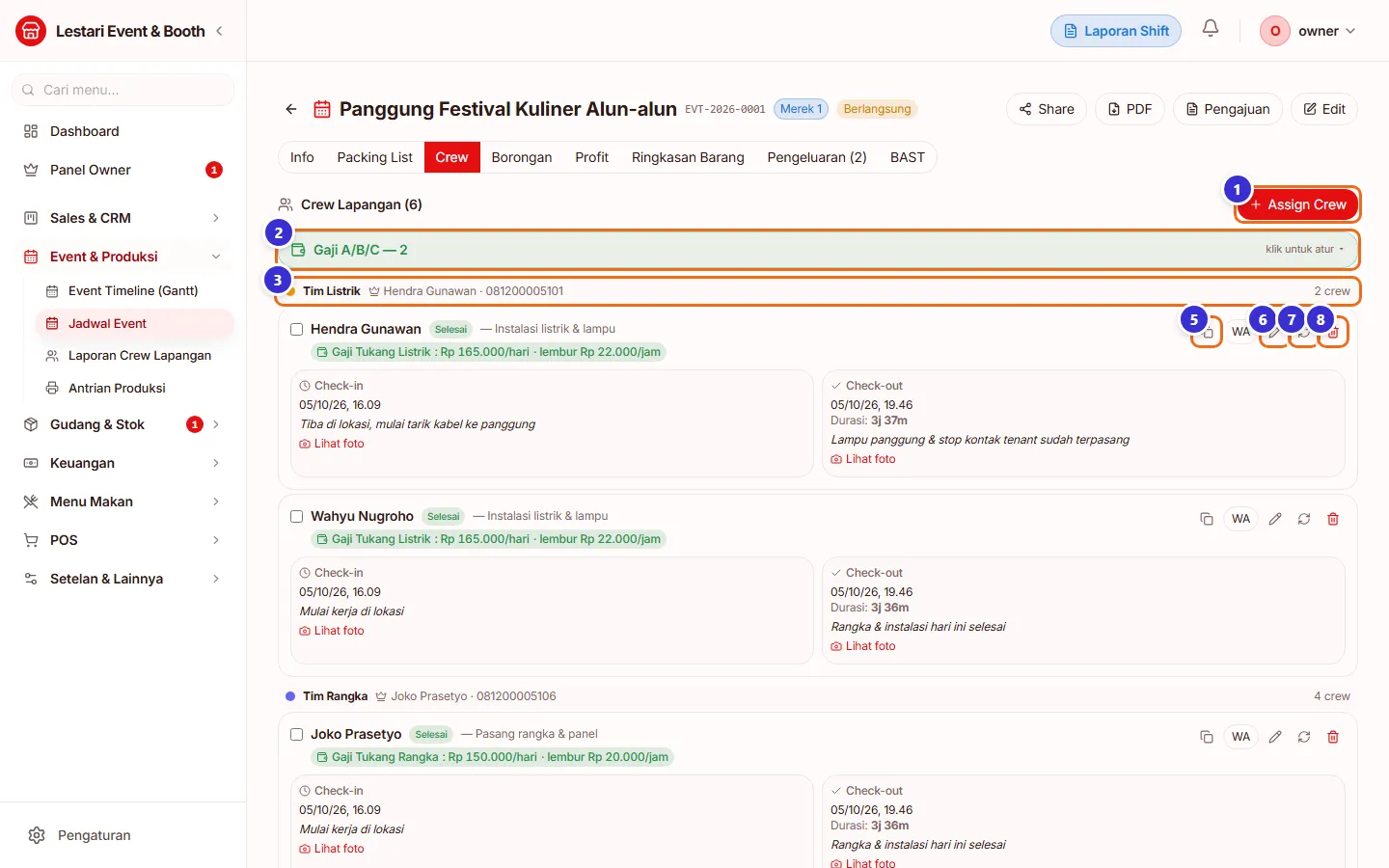Refresh Wahyu Nugroho's crew status icon
The image size is (1389, 868).
coord(1304,519)
